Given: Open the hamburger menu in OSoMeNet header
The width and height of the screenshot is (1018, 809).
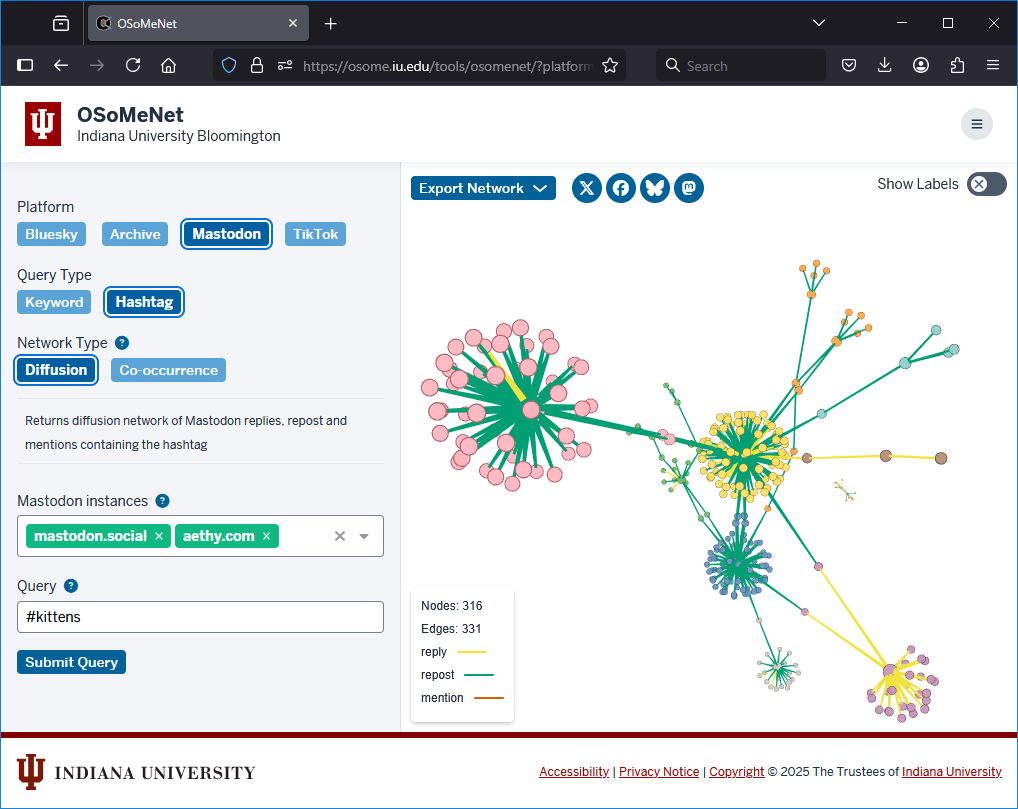Looking at the screenshot, I should tap(976, 124).
